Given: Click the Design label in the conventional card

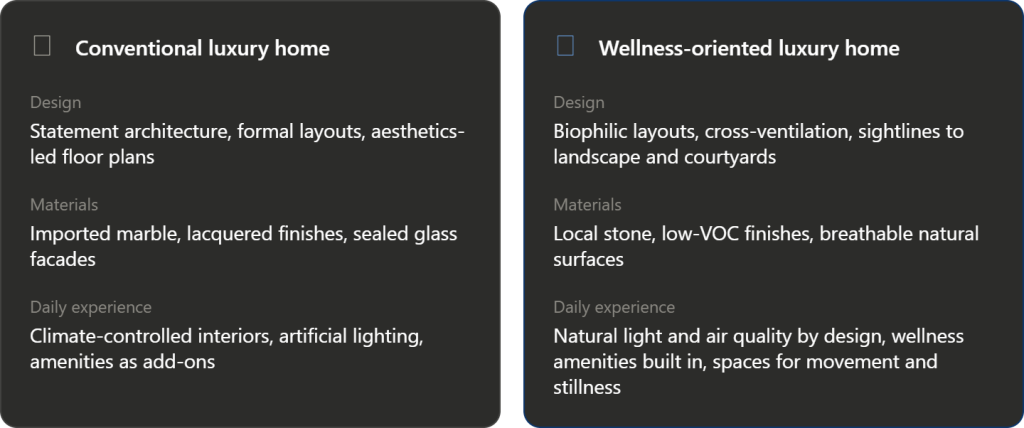Looking at the screenshot, I should click(56, 103).
